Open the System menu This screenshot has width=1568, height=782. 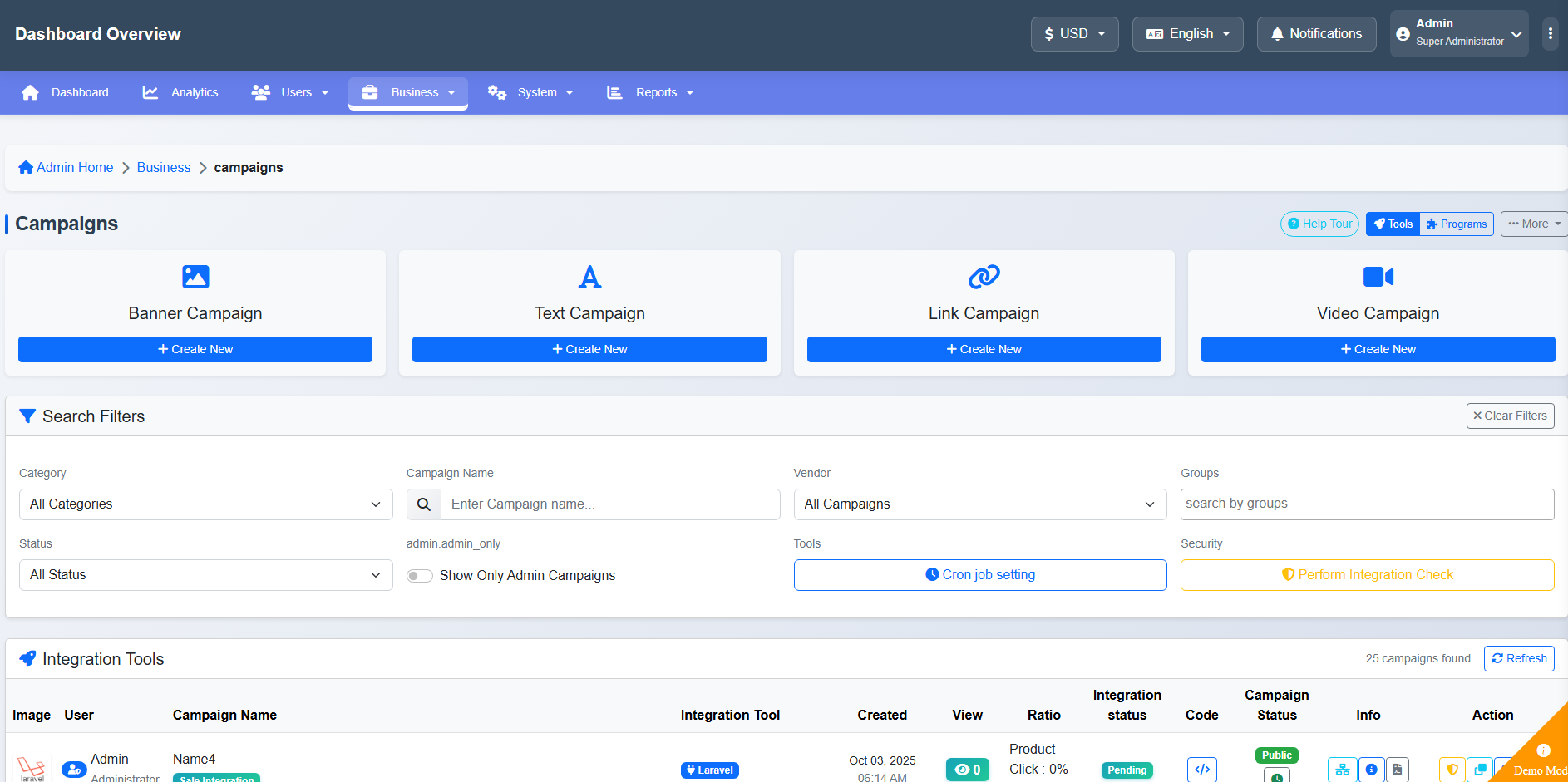click(x=530, y=92)
